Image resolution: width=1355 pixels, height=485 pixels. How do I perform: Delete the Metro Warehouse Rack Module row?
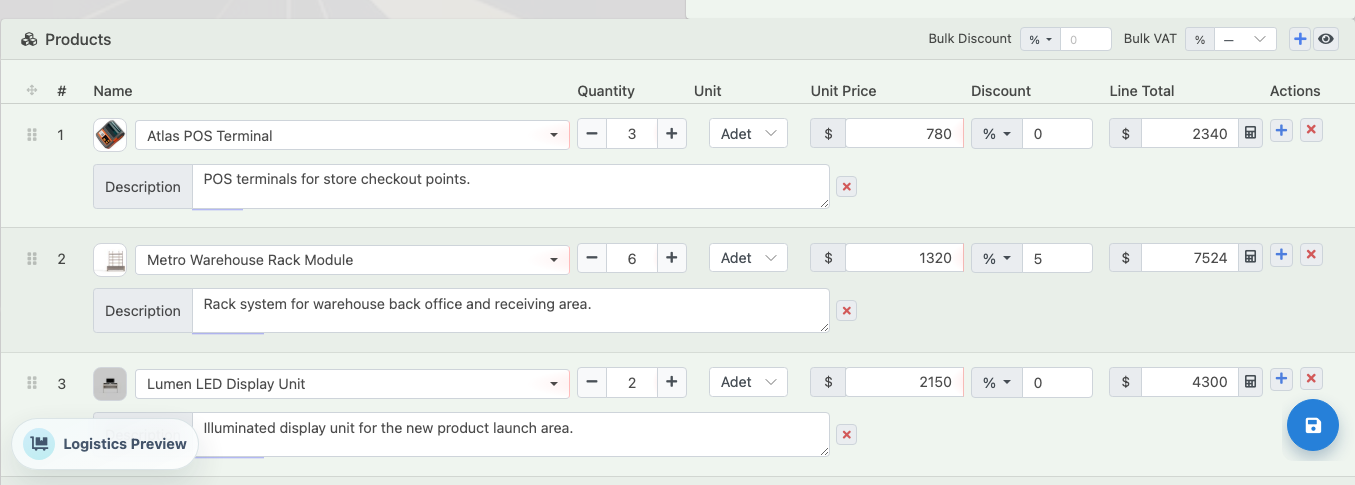1312,254
